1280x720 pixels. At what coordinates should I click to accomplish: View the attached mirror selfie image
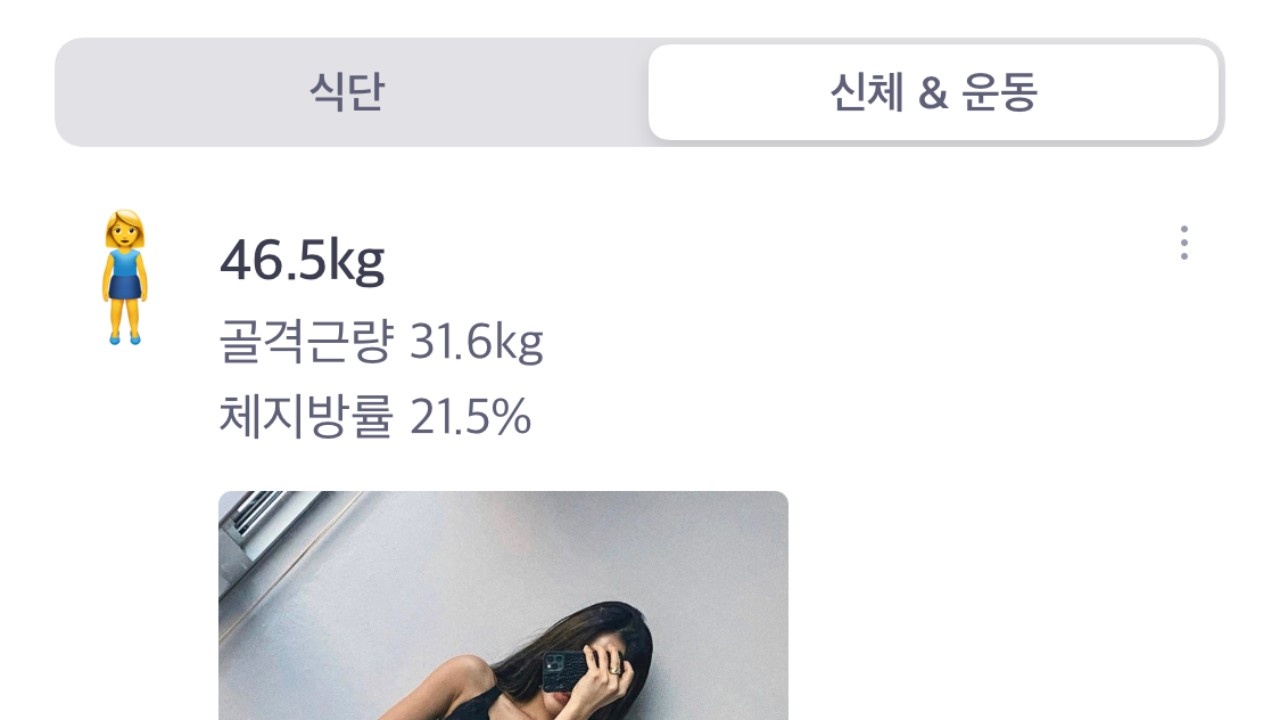pos(503,605)
